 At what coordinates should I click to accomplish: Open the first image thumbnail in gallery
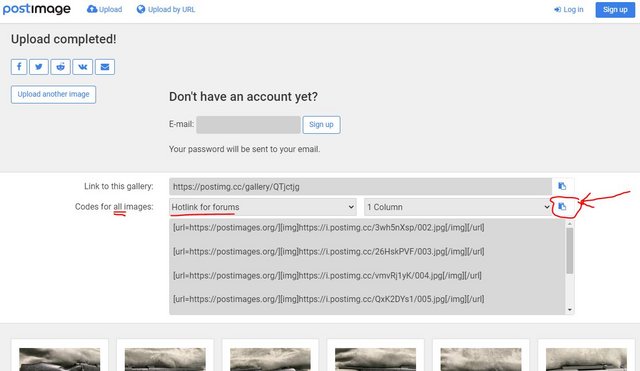pos(60,359)
